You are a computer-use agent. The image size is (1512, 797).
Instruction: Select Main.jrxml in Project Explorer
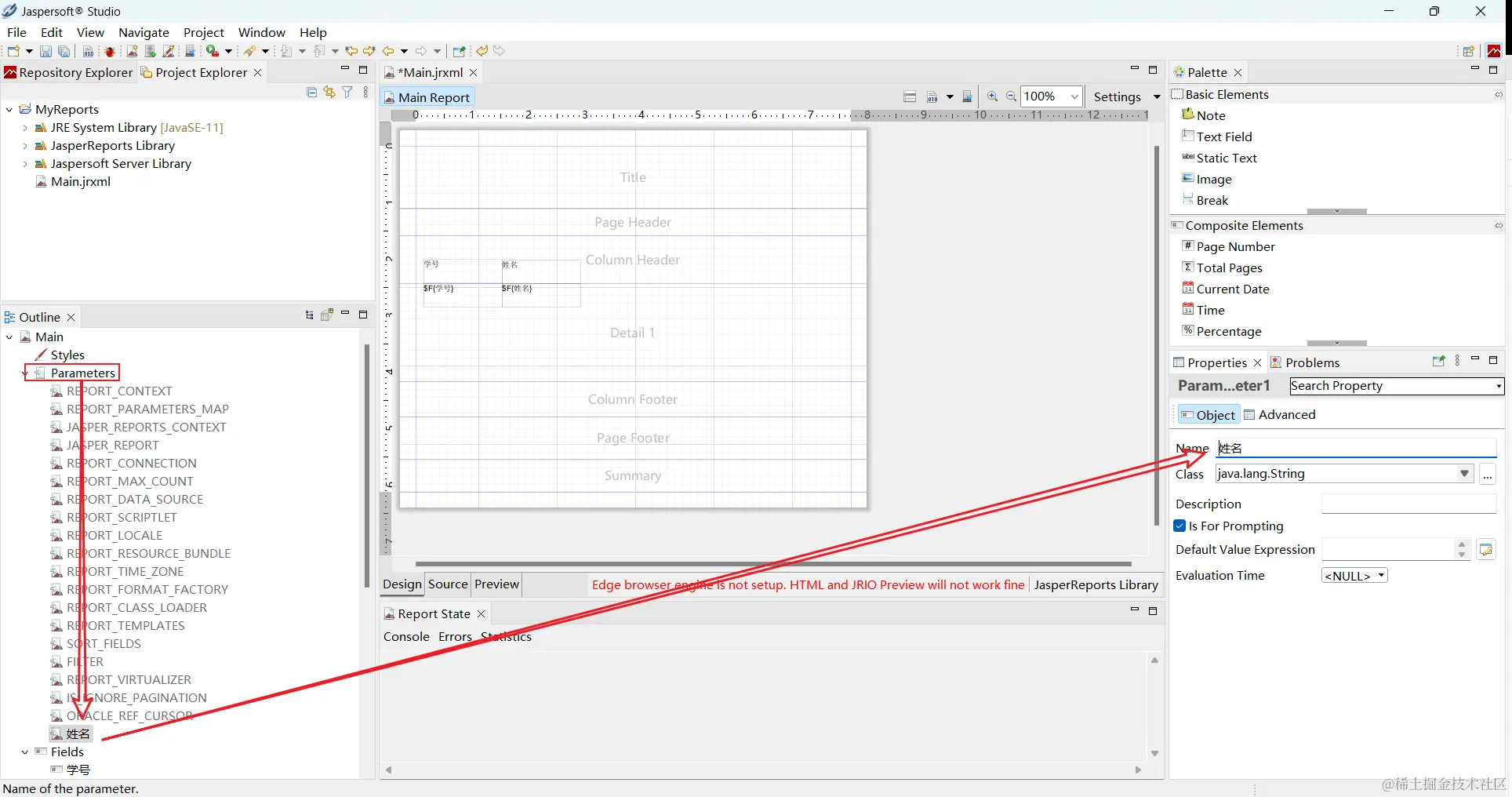pos(73,182)
